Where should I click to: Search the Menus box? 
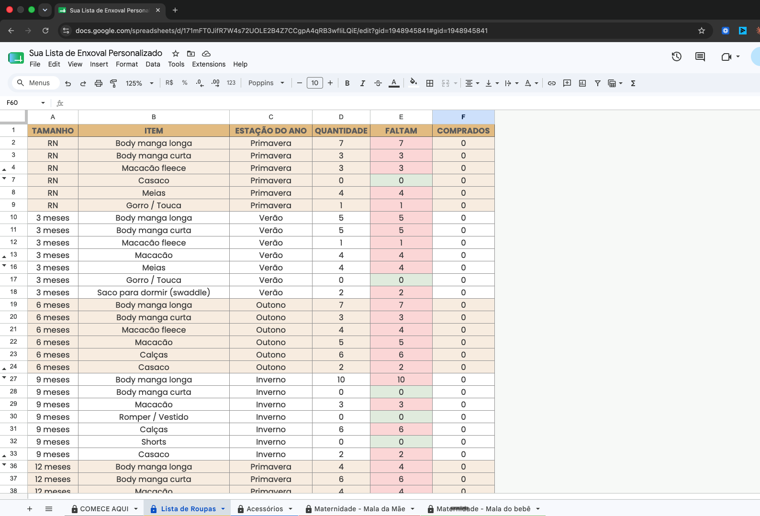click(35, 83)
